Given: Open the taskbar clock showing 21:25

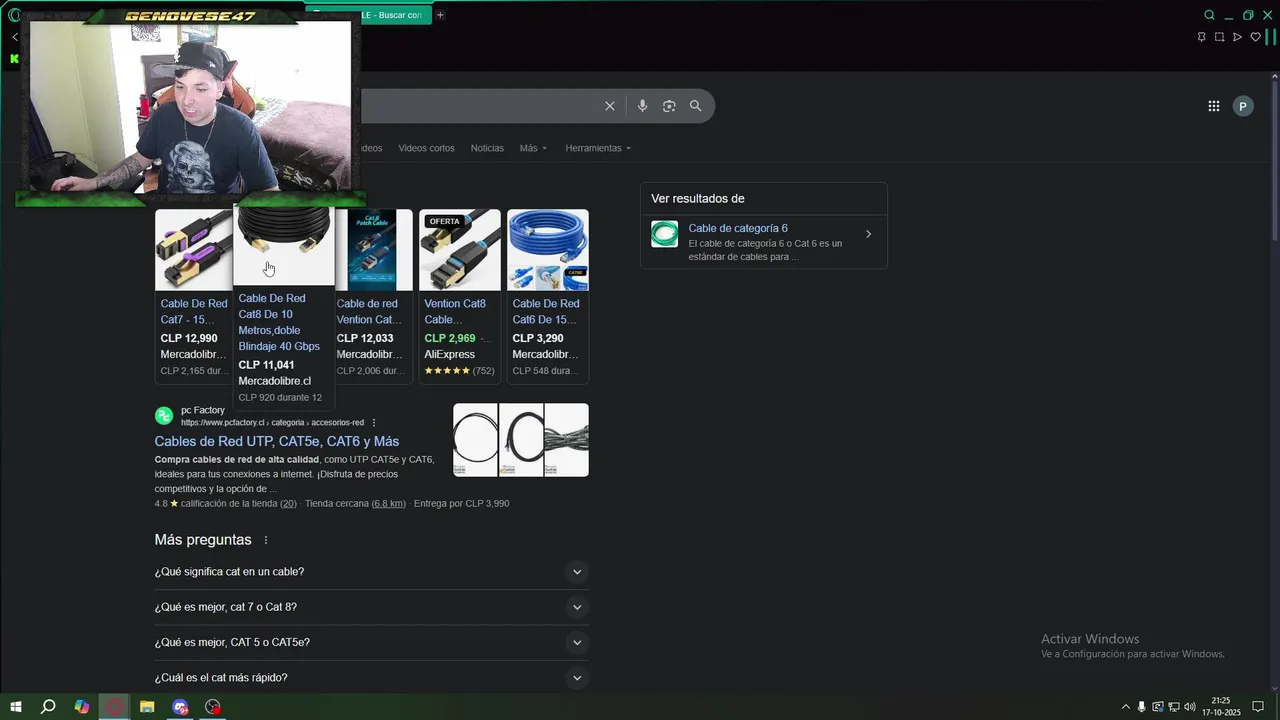Looking at the screenshot, I should (x=1221, y=707).
